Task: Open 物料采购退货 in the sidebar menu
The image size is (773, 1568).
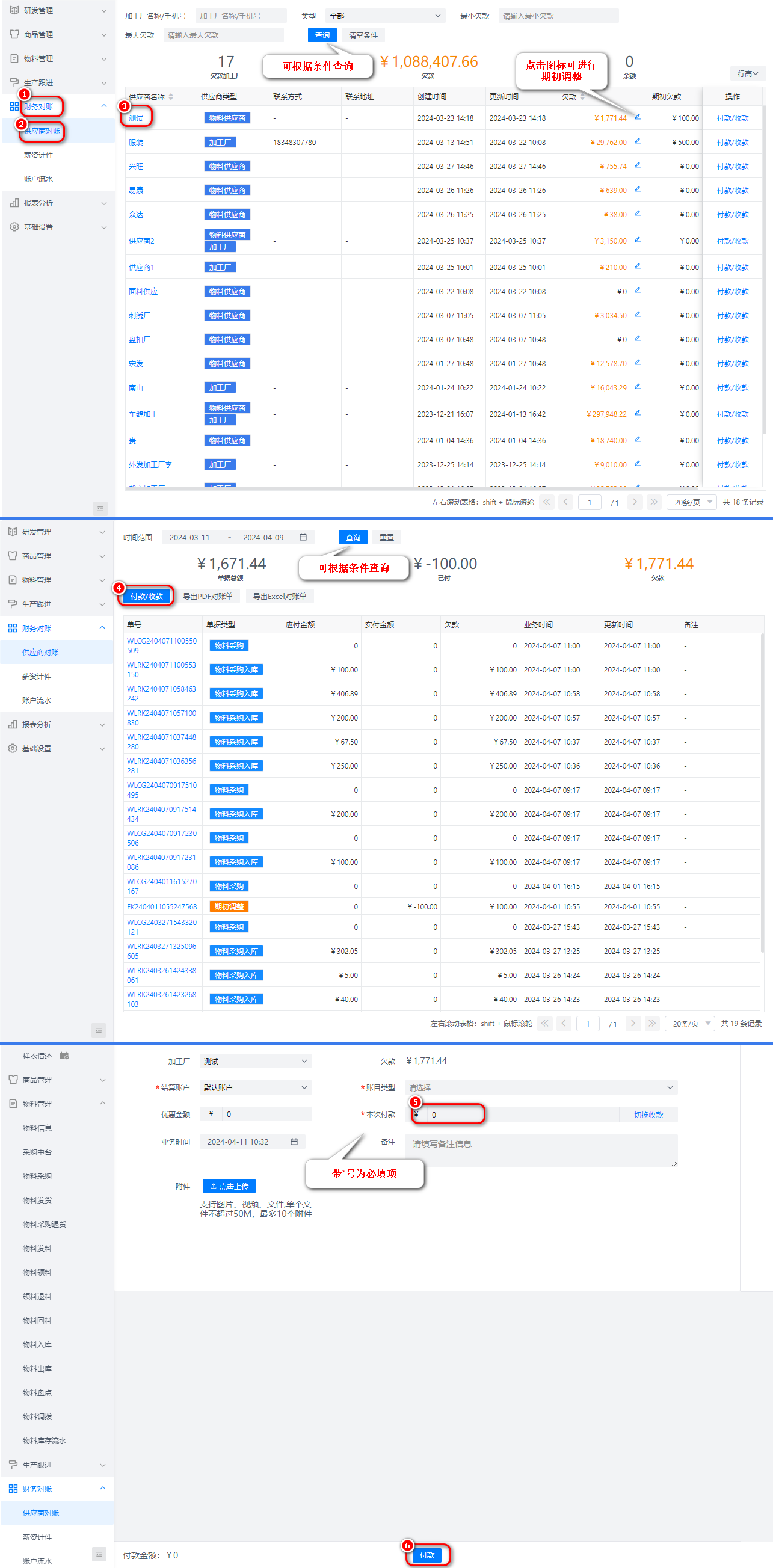Action: 45,1225
